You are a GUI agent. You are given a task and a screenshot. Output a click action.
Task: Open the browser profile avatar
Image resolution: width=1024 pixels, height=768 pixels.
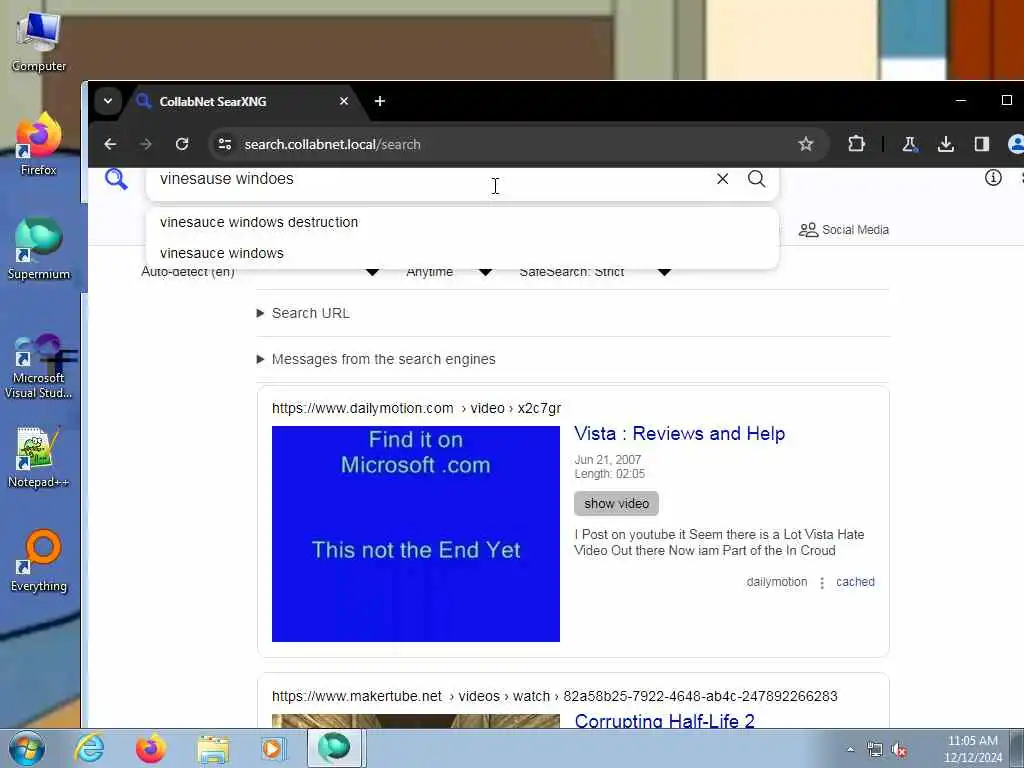tap(1016, 144)
